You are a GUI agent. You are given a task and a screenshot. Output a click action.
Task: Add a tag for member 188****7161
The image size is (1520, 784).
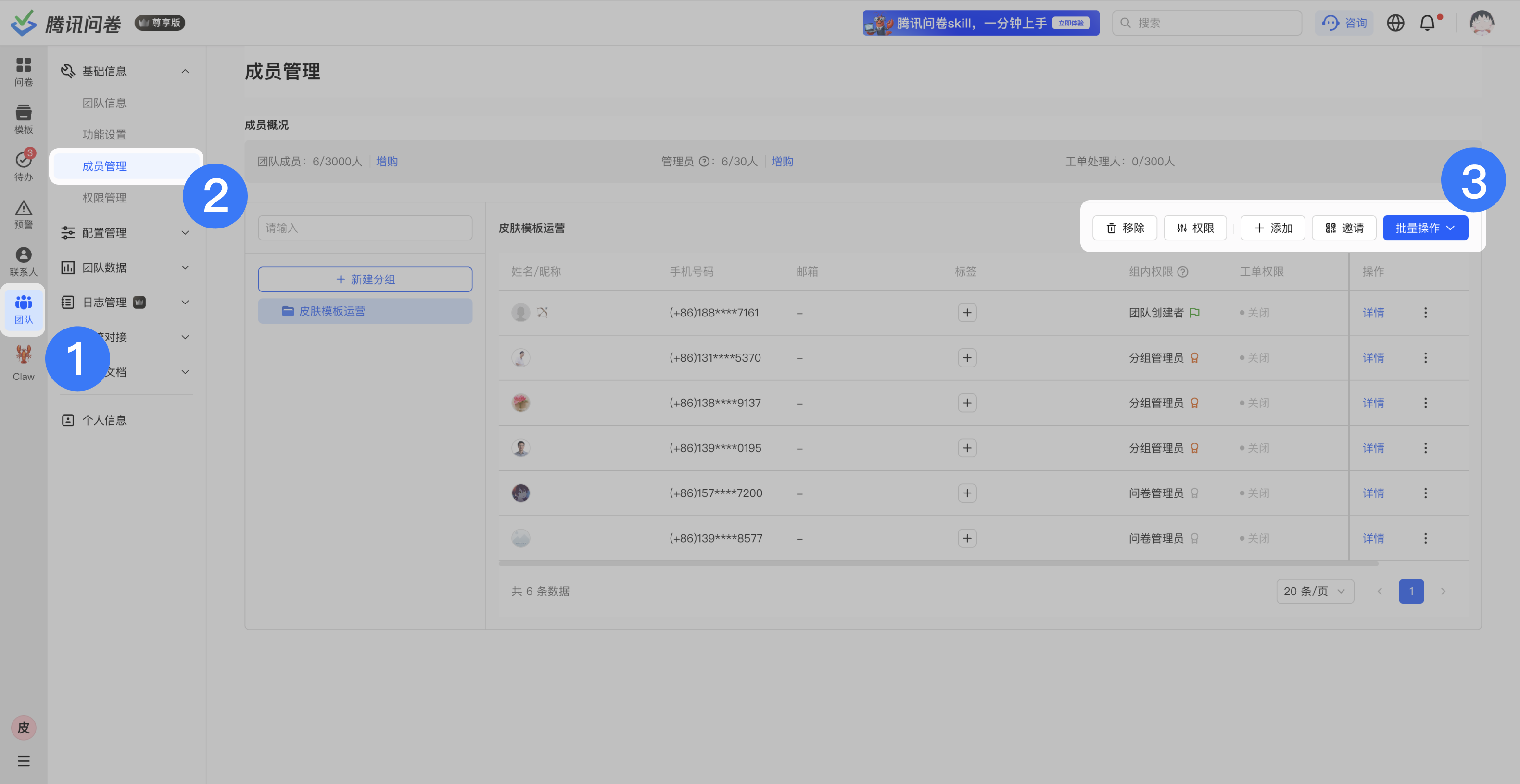967,313
